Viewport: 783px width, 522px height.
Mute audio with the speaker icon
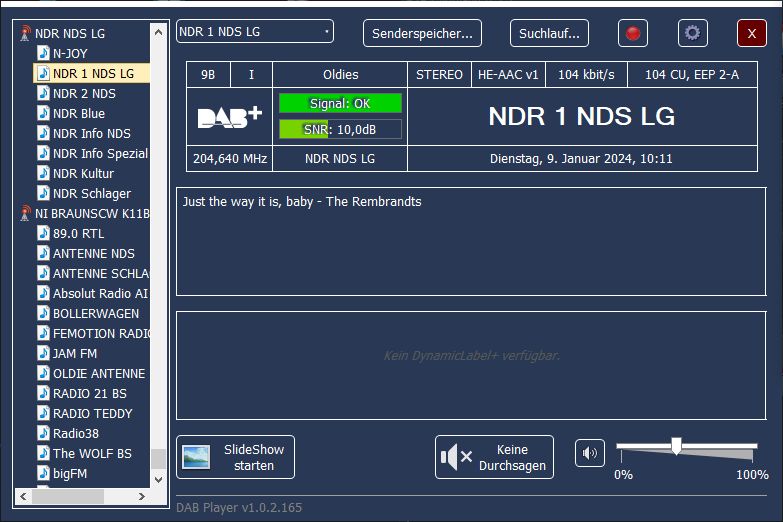[x=590, y=454]
